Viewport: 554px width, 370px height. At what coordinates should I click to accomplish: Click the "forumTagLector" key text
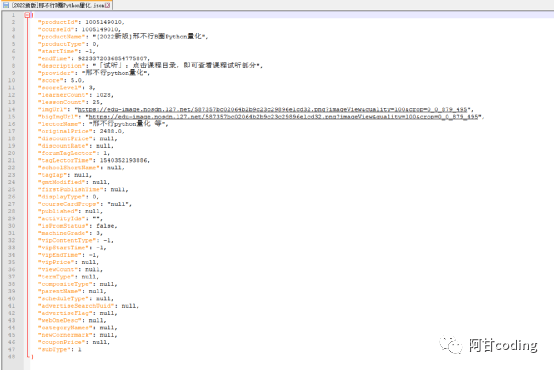point(66,153)
